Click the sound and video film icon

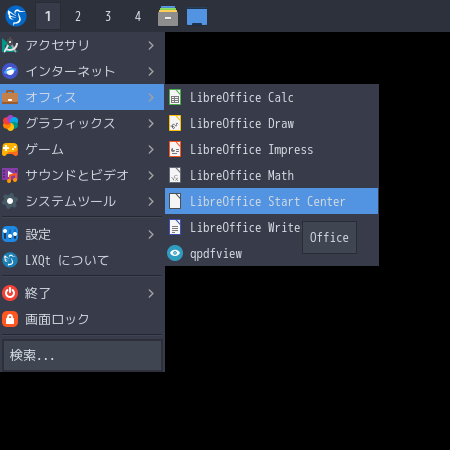(10, 175)
